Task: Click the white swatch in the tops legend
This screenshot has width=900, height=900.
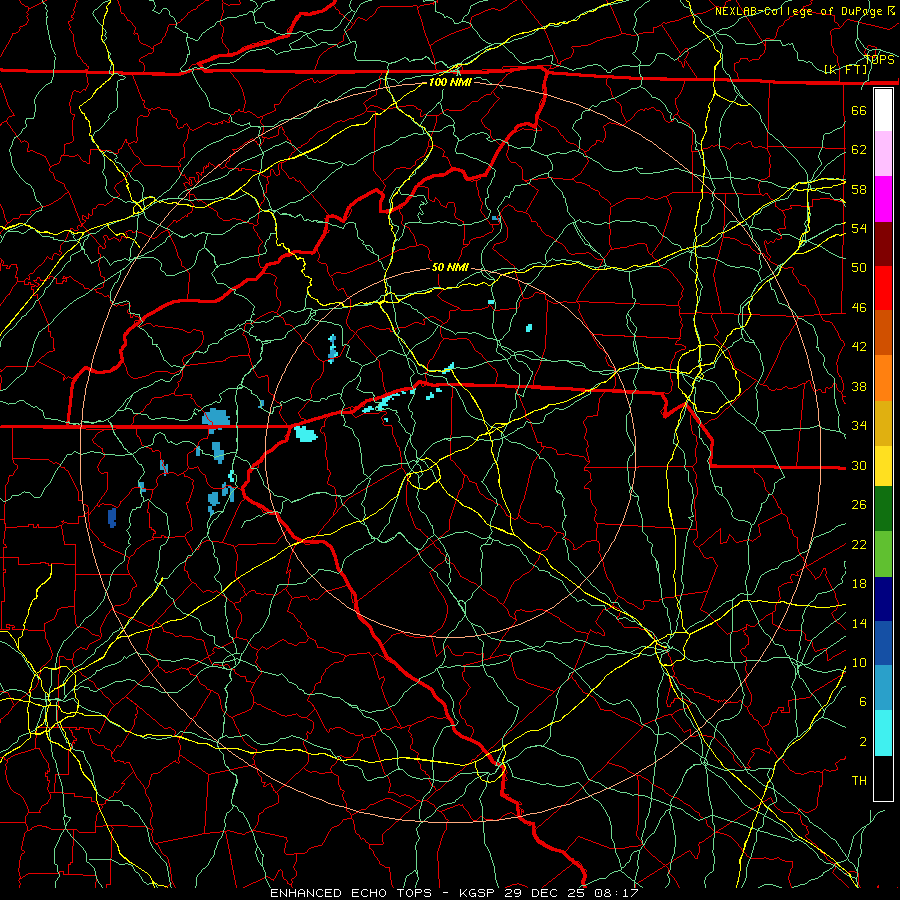Action: pyautogui.click(x=883, y=110)
